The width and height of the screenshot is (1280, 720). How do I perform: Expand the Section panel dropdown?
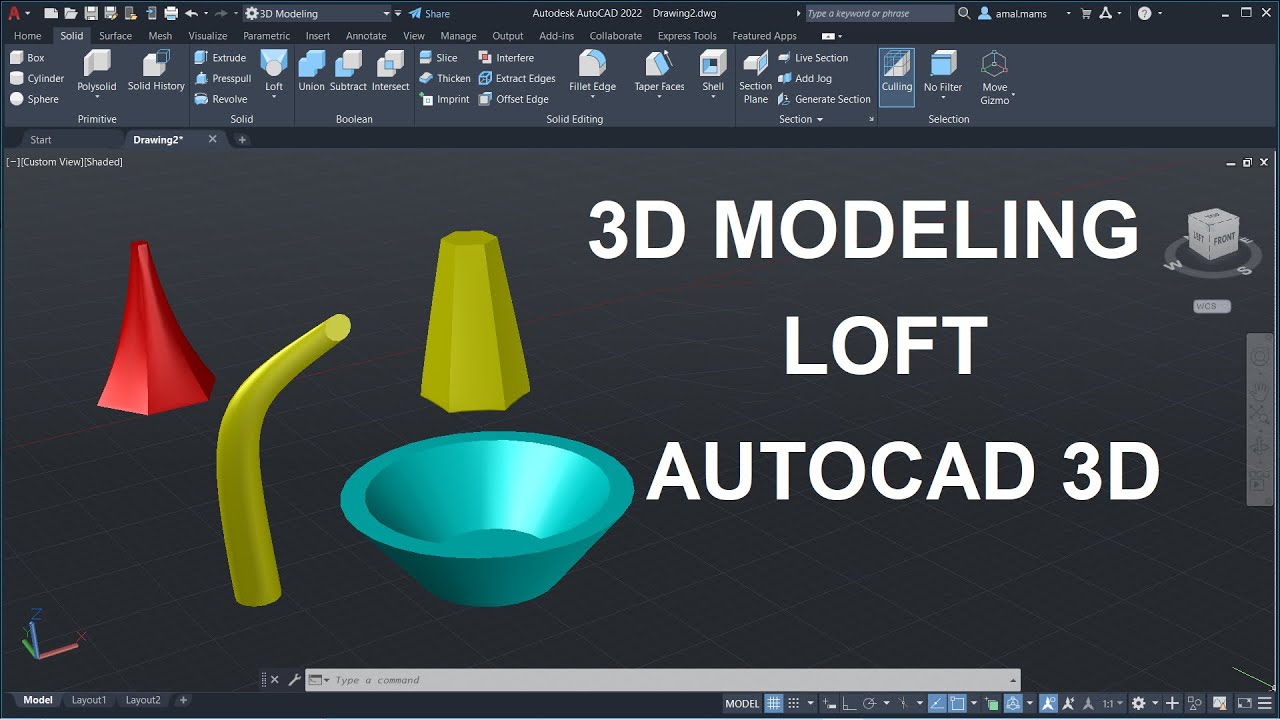click(x=801, y=119)
